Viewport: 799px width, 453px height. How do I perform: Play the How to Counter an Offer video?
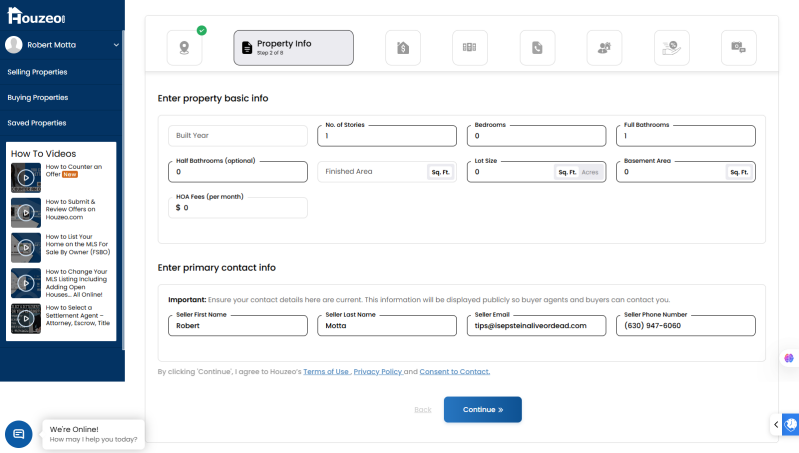26,177
